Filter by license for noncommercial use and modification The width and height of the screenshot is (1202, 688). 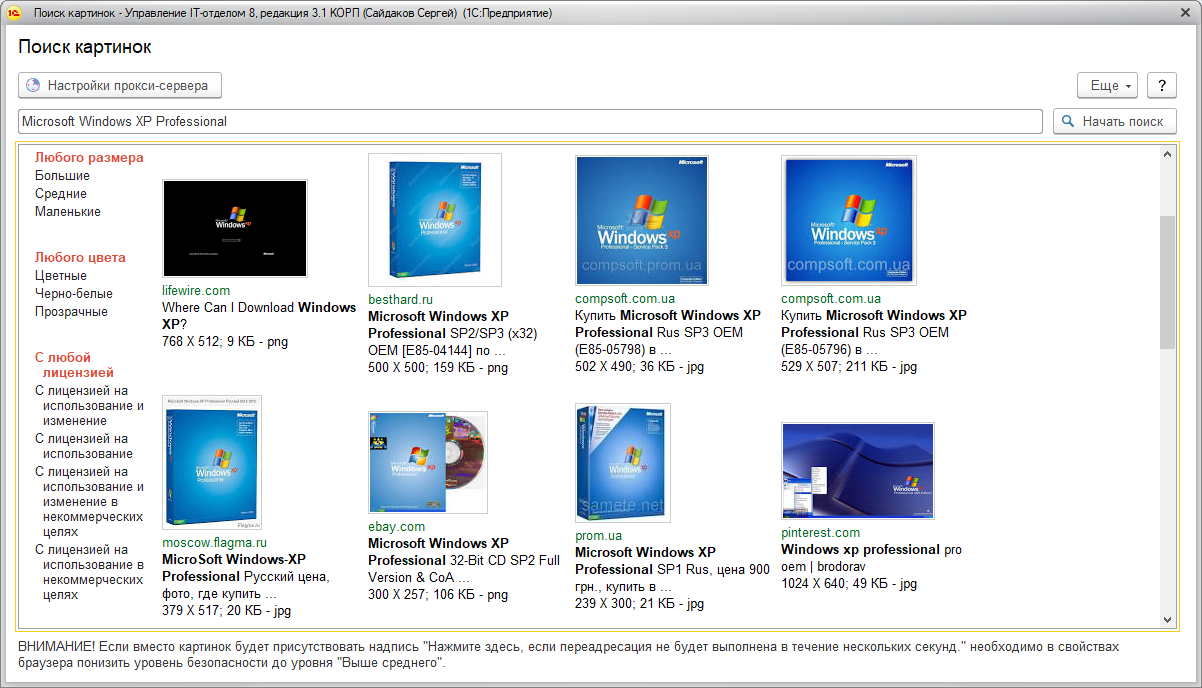pos(90,501)
